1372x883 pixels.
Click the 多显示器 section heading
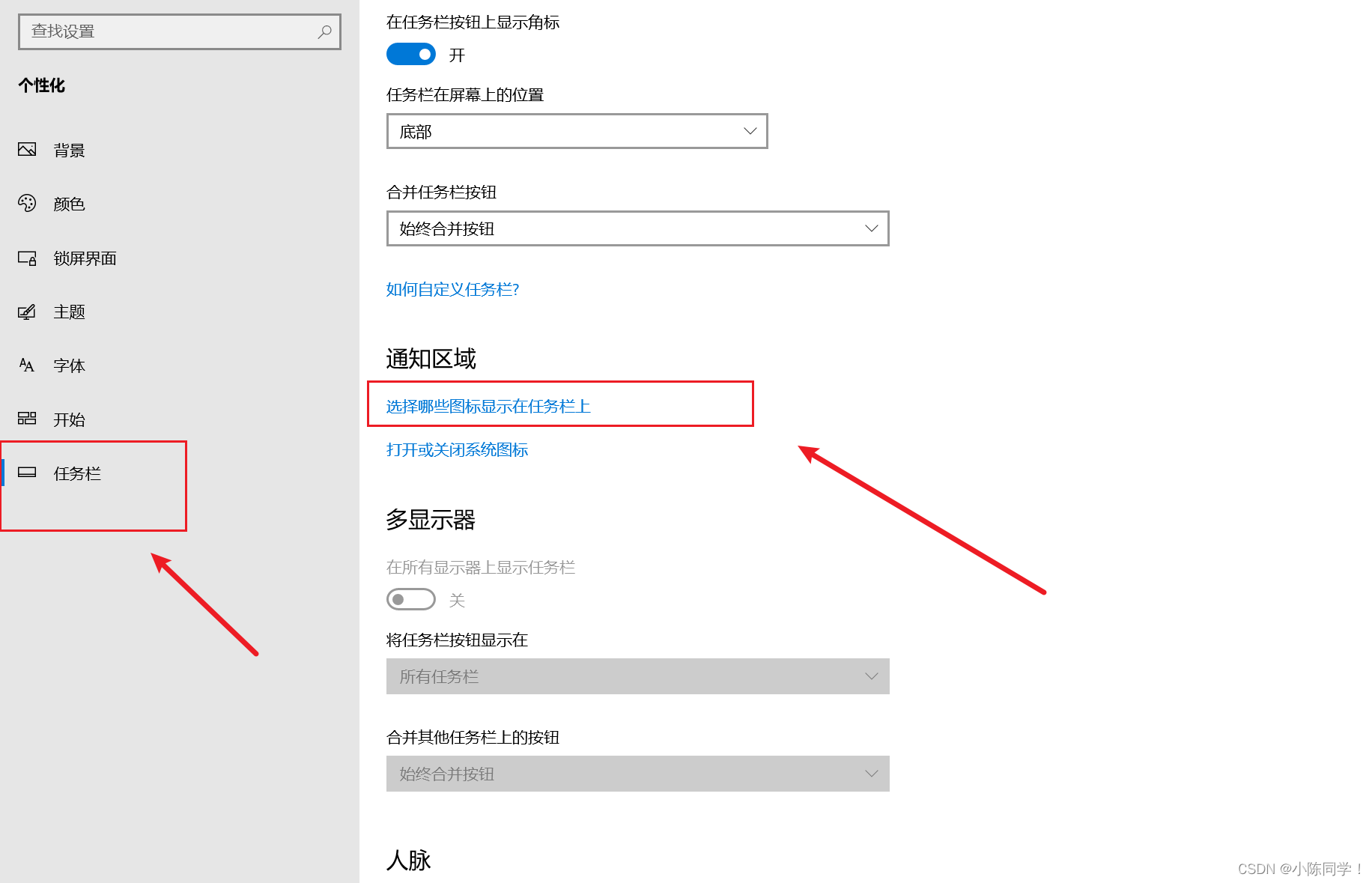tap(431, 520)
